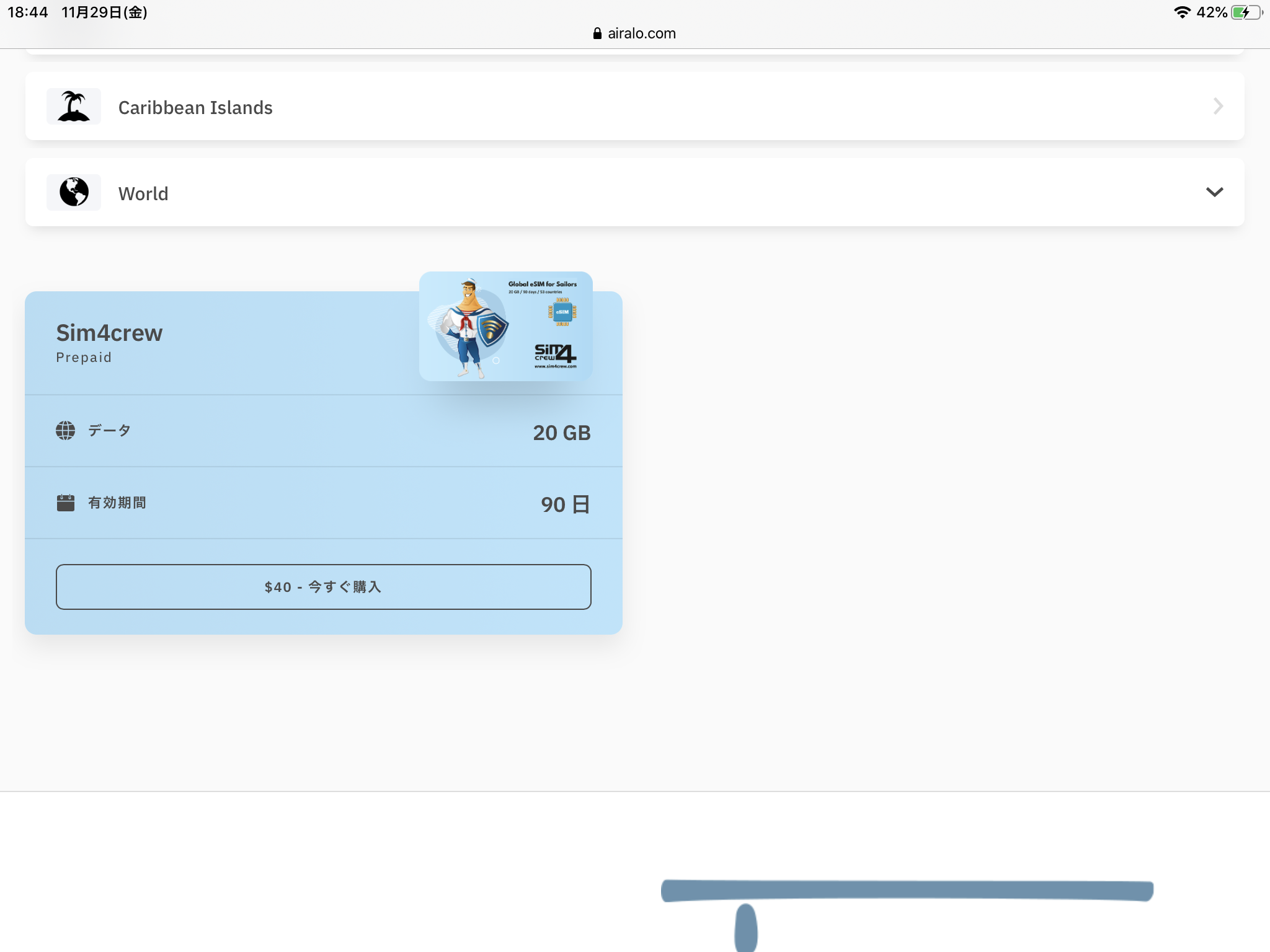Click the Sim4crew package title
Viewport: 1270px width, 952px height.
coord(109,333)
